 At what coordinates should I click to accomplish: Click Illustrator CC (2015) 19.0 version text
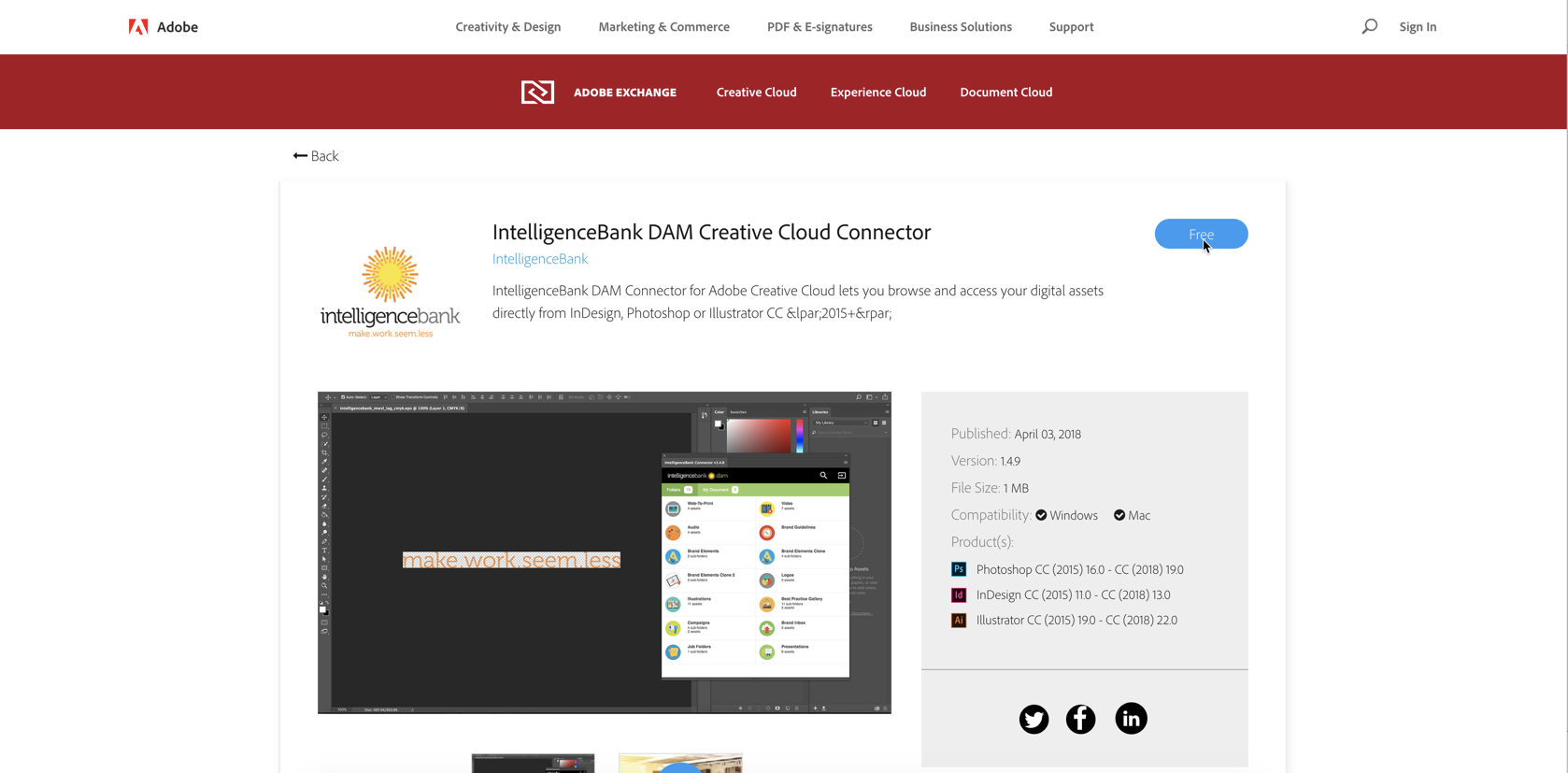(1076, 620)
